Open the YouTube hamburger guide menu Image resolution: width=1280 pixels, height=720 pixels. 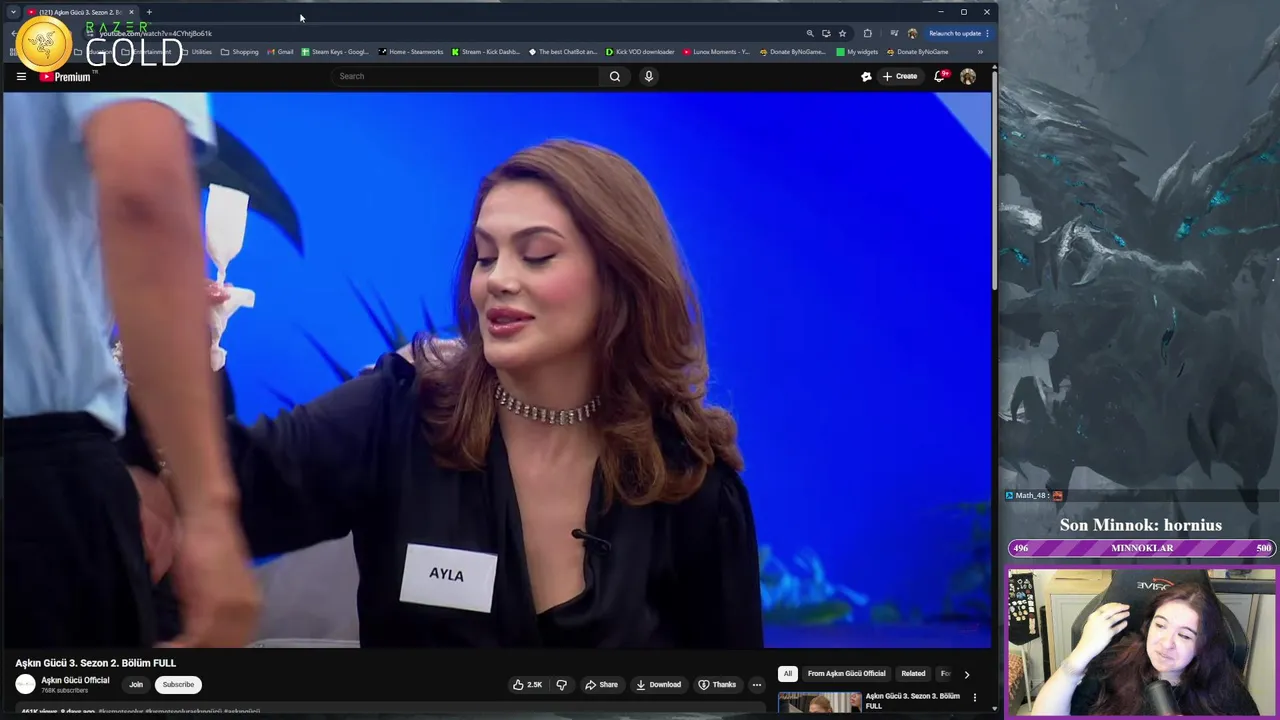coord(21,76)
